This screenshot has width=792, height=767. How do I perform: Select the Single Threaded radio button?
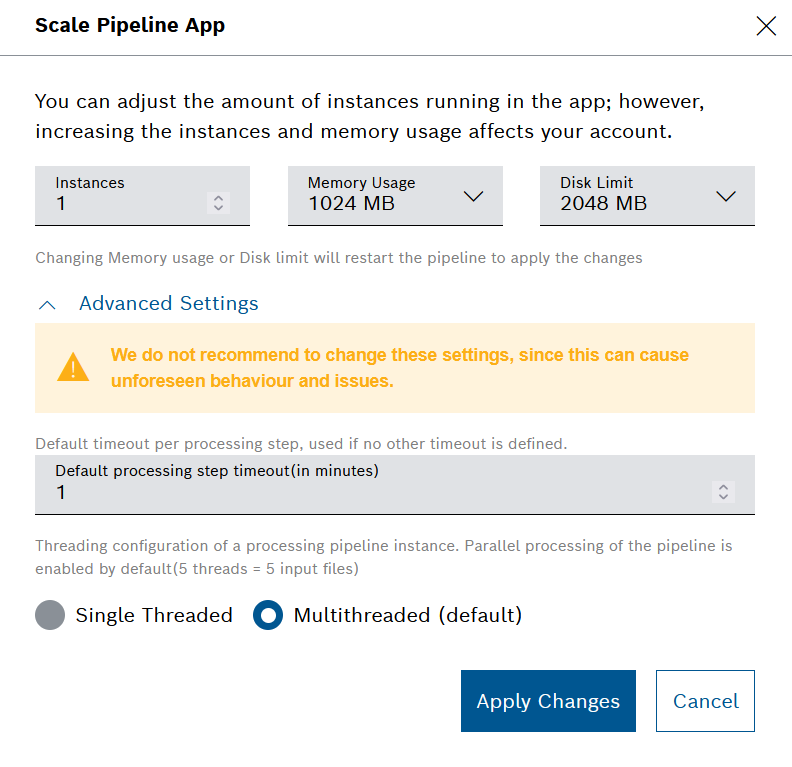point(50,615)
